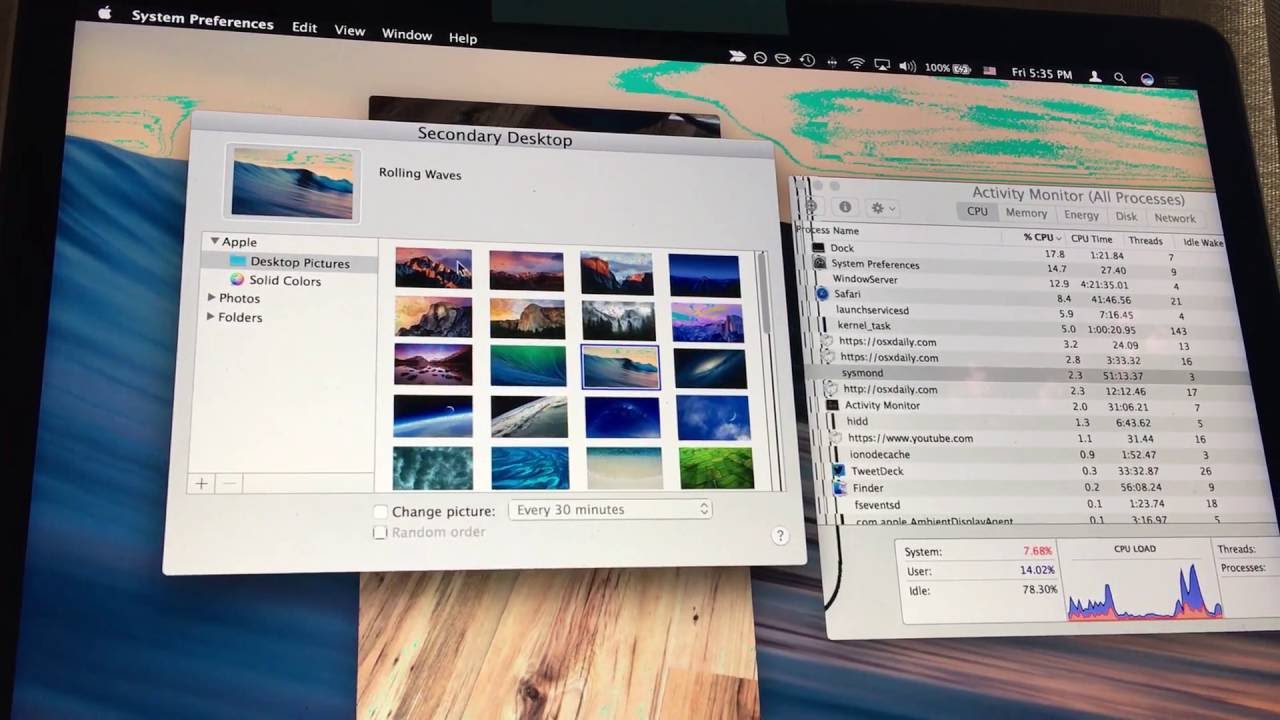Select the highlighted Rolling Waves thumbnail
Viewport: 1280px width, 720px height.
pyautogui.click(x=620, y=366)
